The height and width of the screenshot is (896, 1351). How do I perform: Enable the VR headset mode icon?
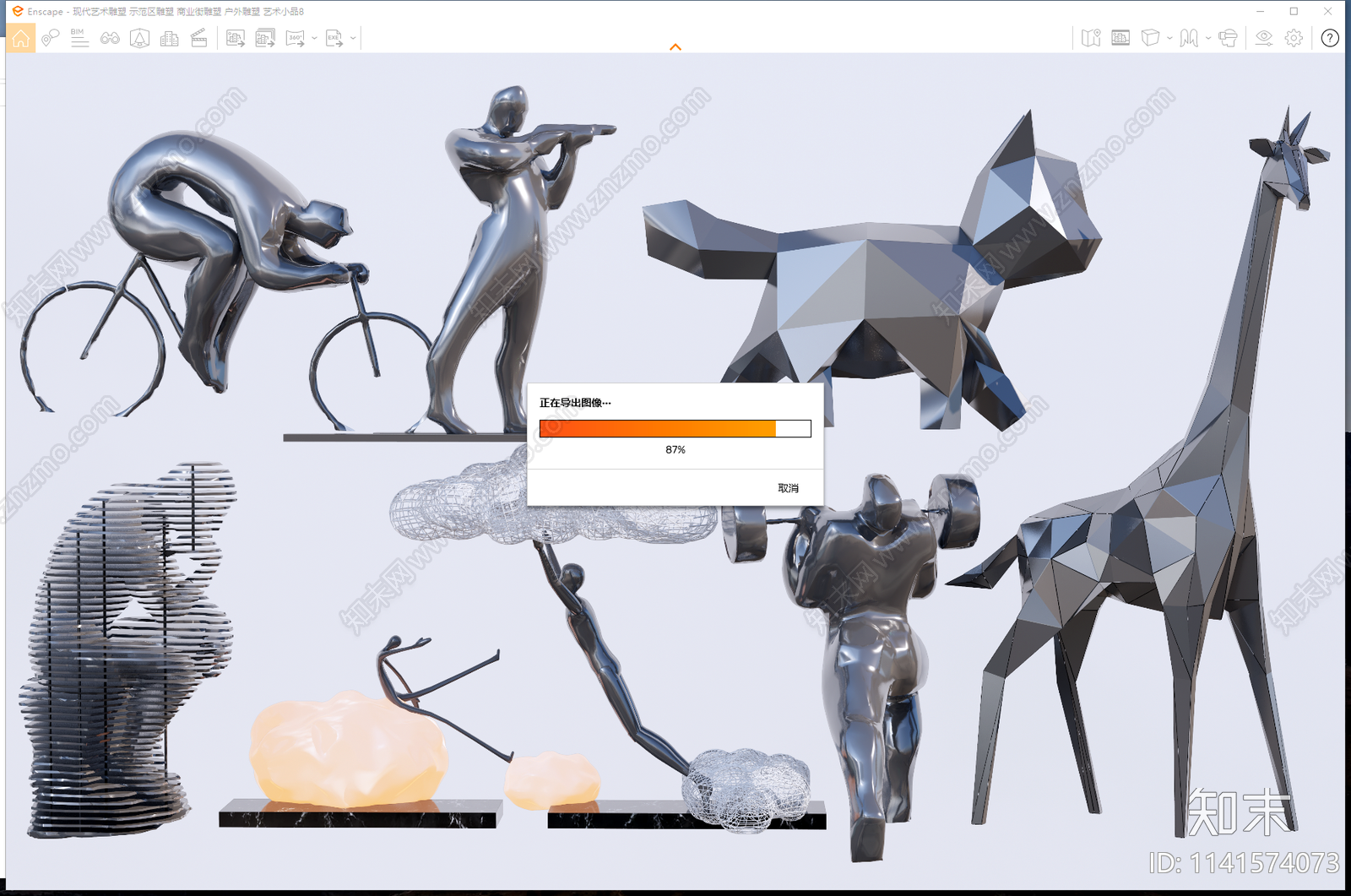(1228, 38)
